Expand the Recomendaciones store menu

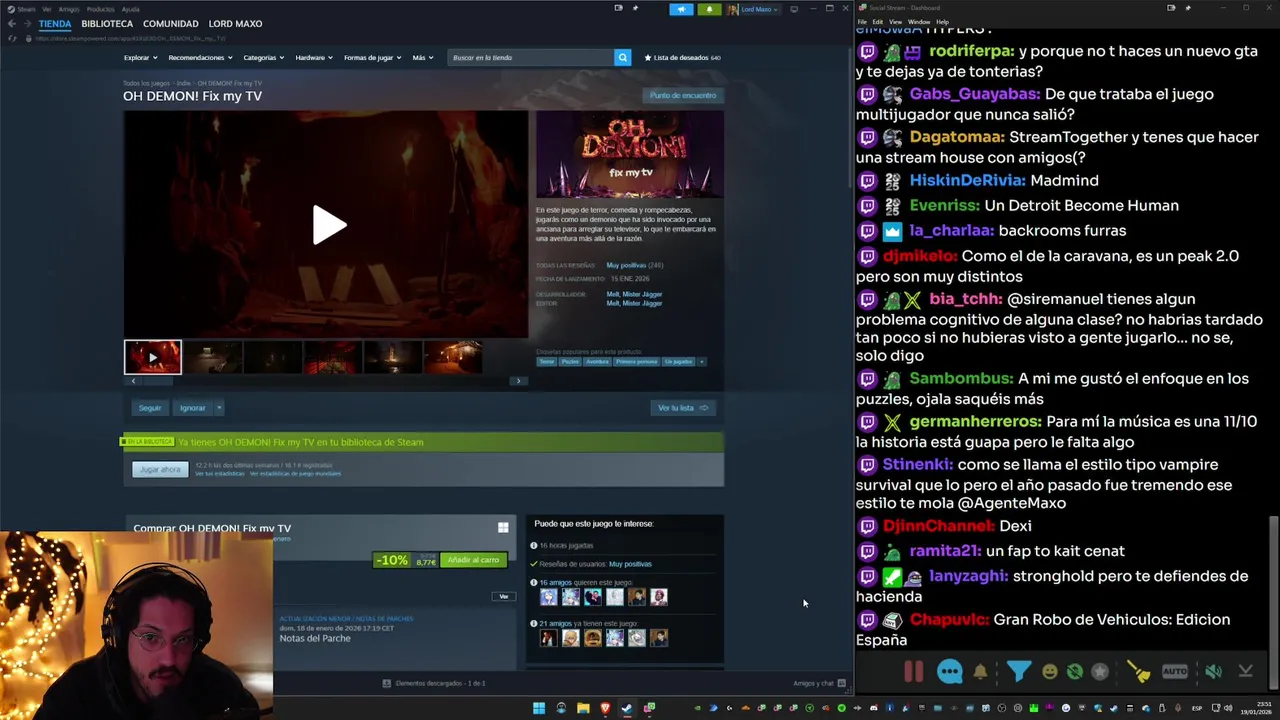point(200,57)
